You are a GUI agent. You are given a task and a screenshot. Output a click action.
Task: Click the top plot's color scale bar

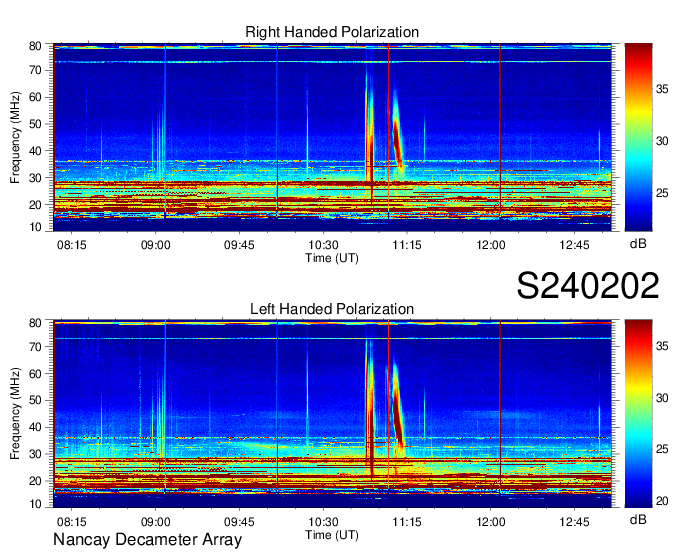[638, 137]
